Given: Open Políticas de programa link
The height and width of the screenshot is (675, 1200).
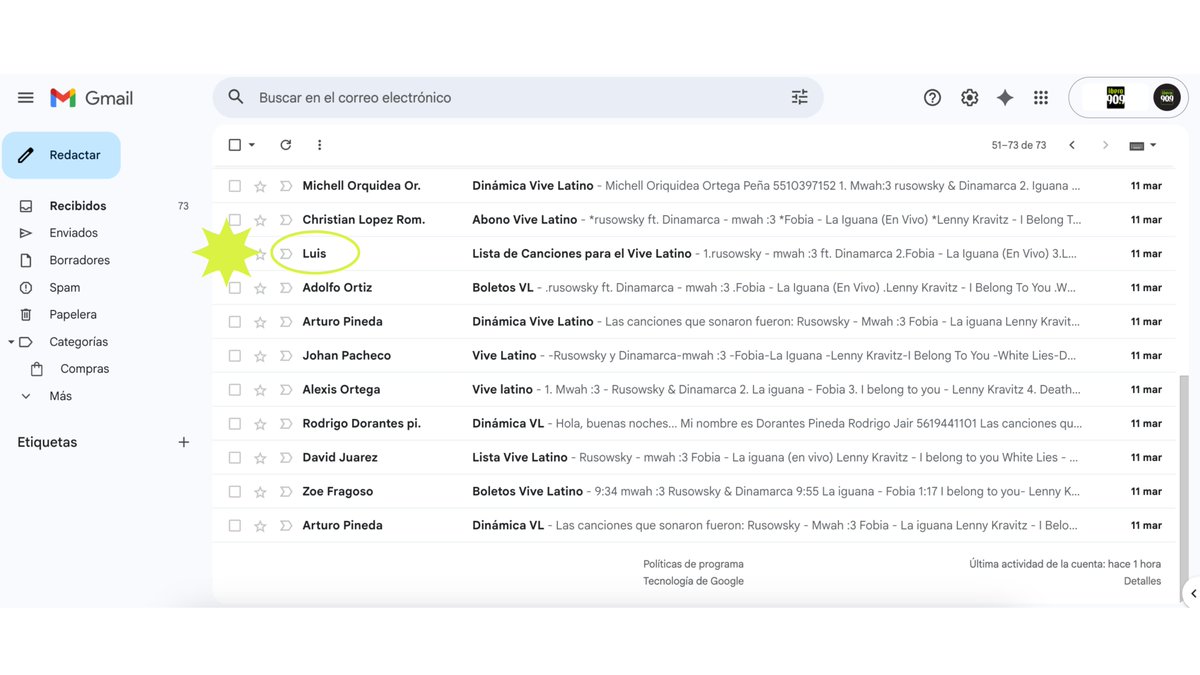Looking at the screenshot, I should tap(693, 564).
